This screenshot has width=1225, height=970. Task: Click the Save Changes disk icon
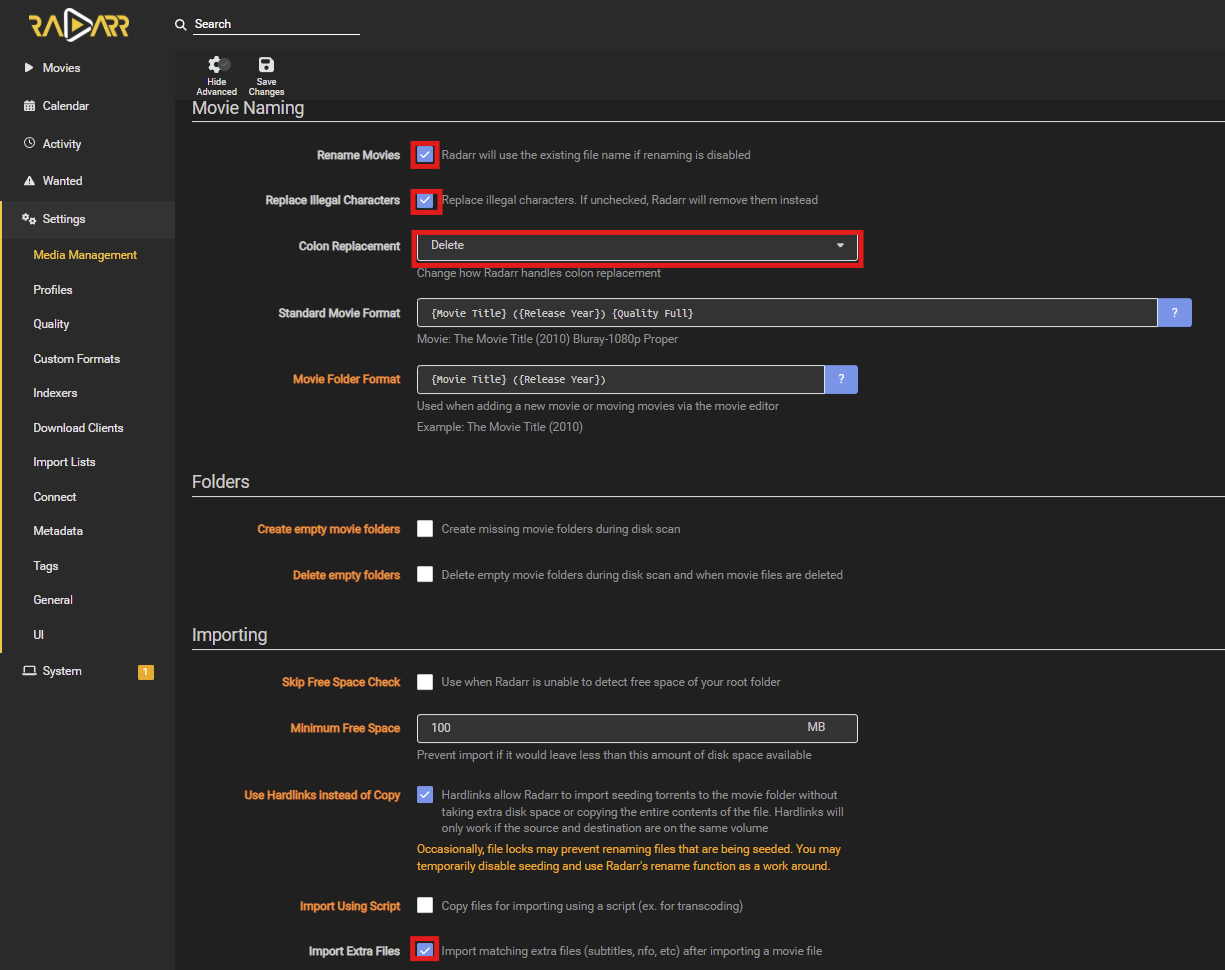coord(266,65)
